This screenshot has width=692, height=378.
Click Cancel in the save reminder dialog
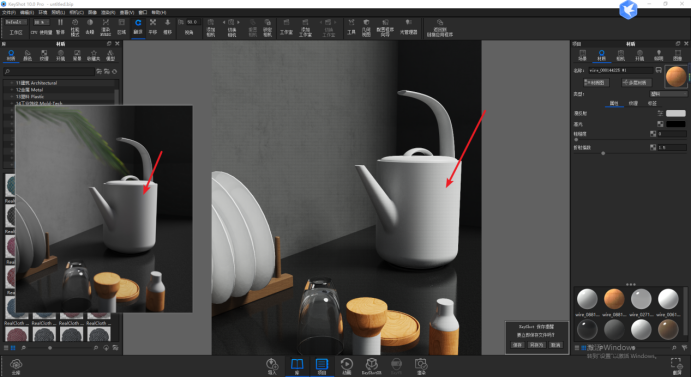pos(556,345)
